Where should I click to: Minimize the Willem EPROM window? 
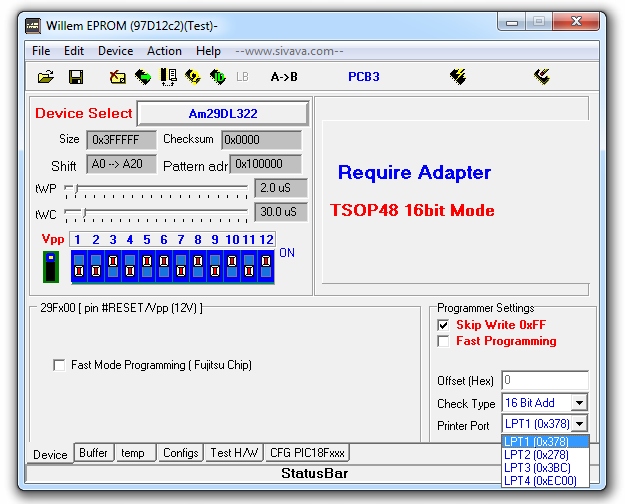(512, 22)
